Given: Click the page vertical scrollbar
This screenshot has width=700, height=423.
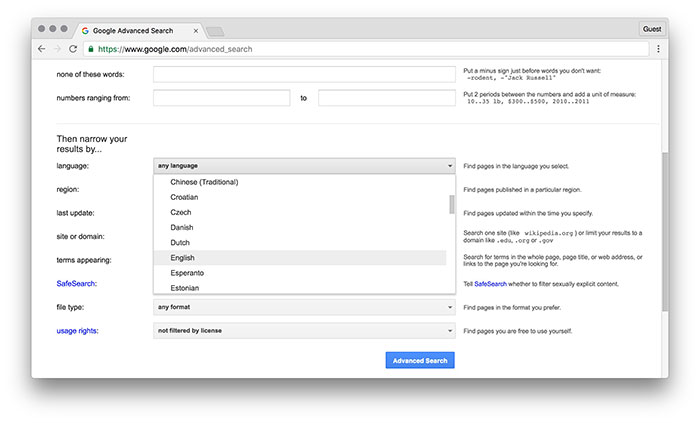Looking at the screenshot, I should click(x=665, y=232).
